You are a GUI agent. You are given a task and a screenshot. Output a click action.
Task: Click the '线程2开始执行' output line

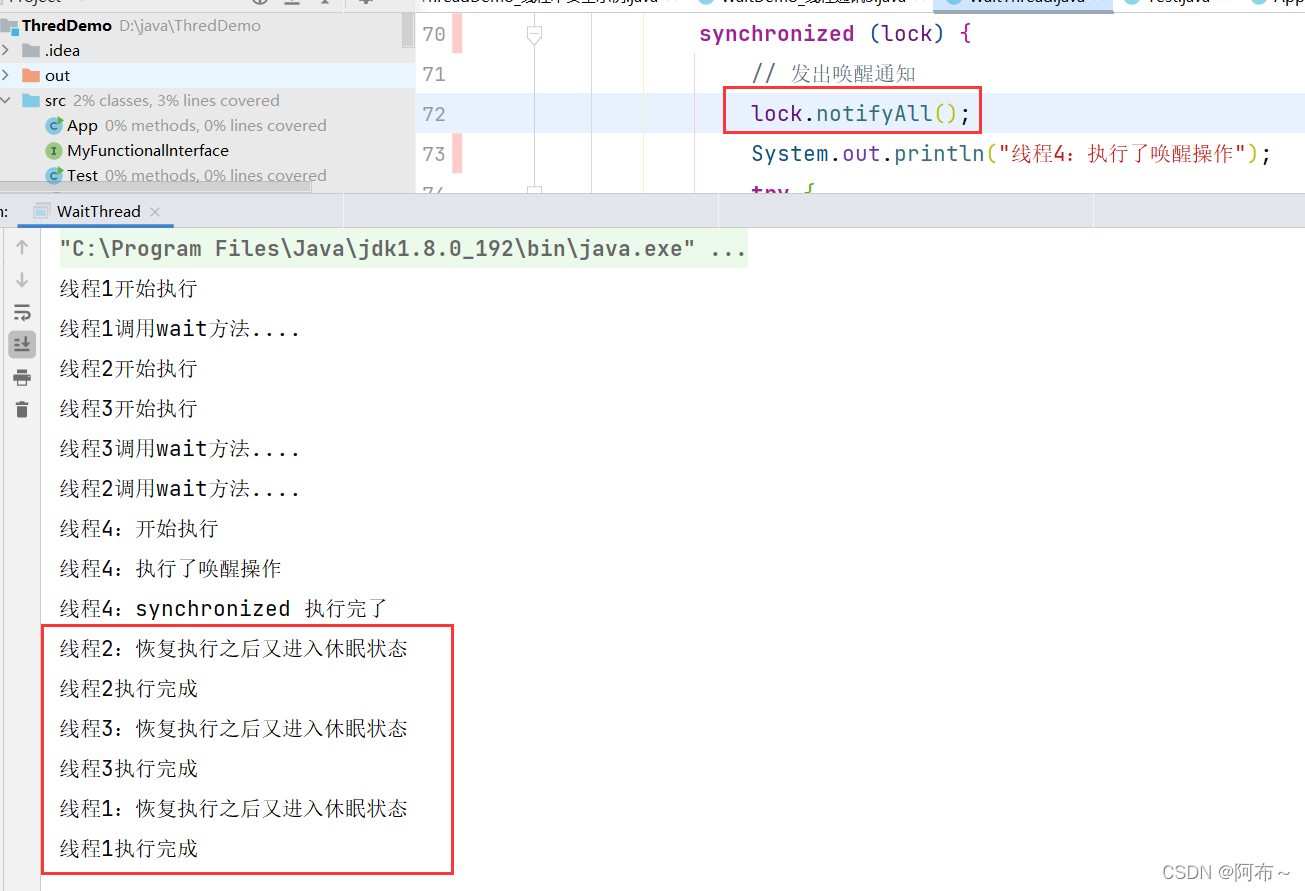[128, 369]
